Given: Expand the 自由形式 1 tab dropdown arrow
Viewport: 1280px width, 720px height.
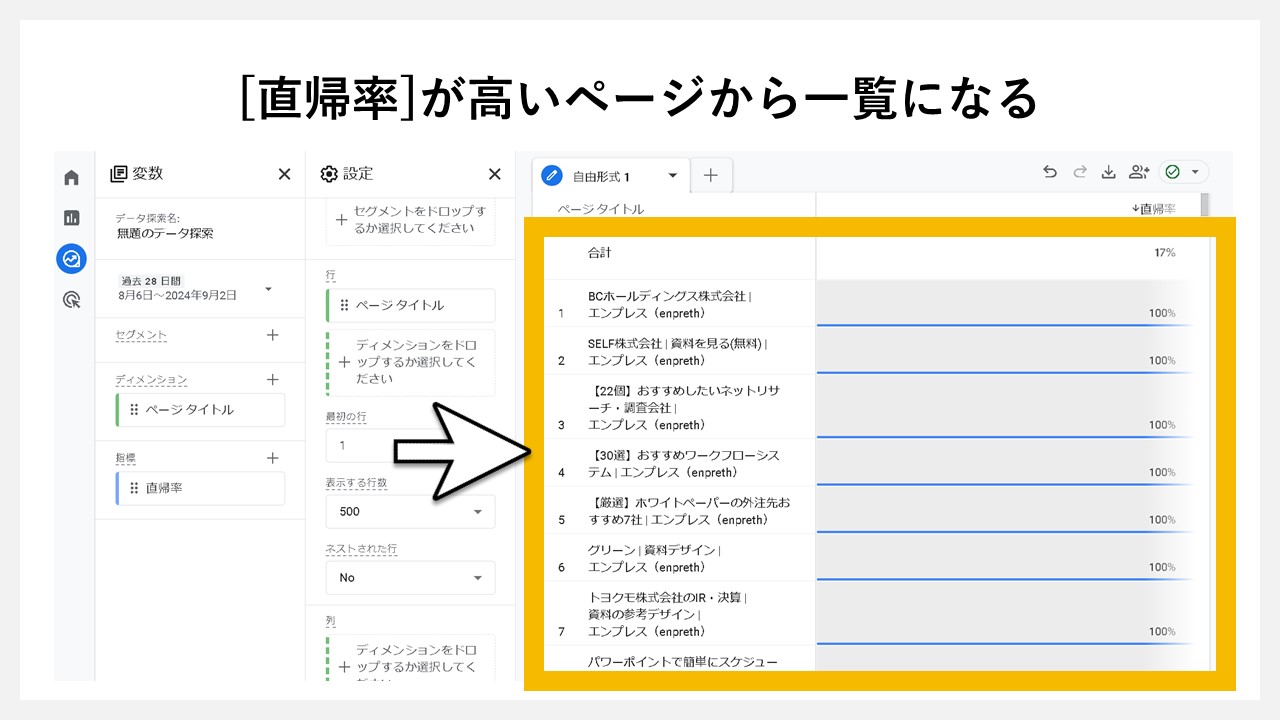Looking at the screenshot, I should (x=674, y=175).
